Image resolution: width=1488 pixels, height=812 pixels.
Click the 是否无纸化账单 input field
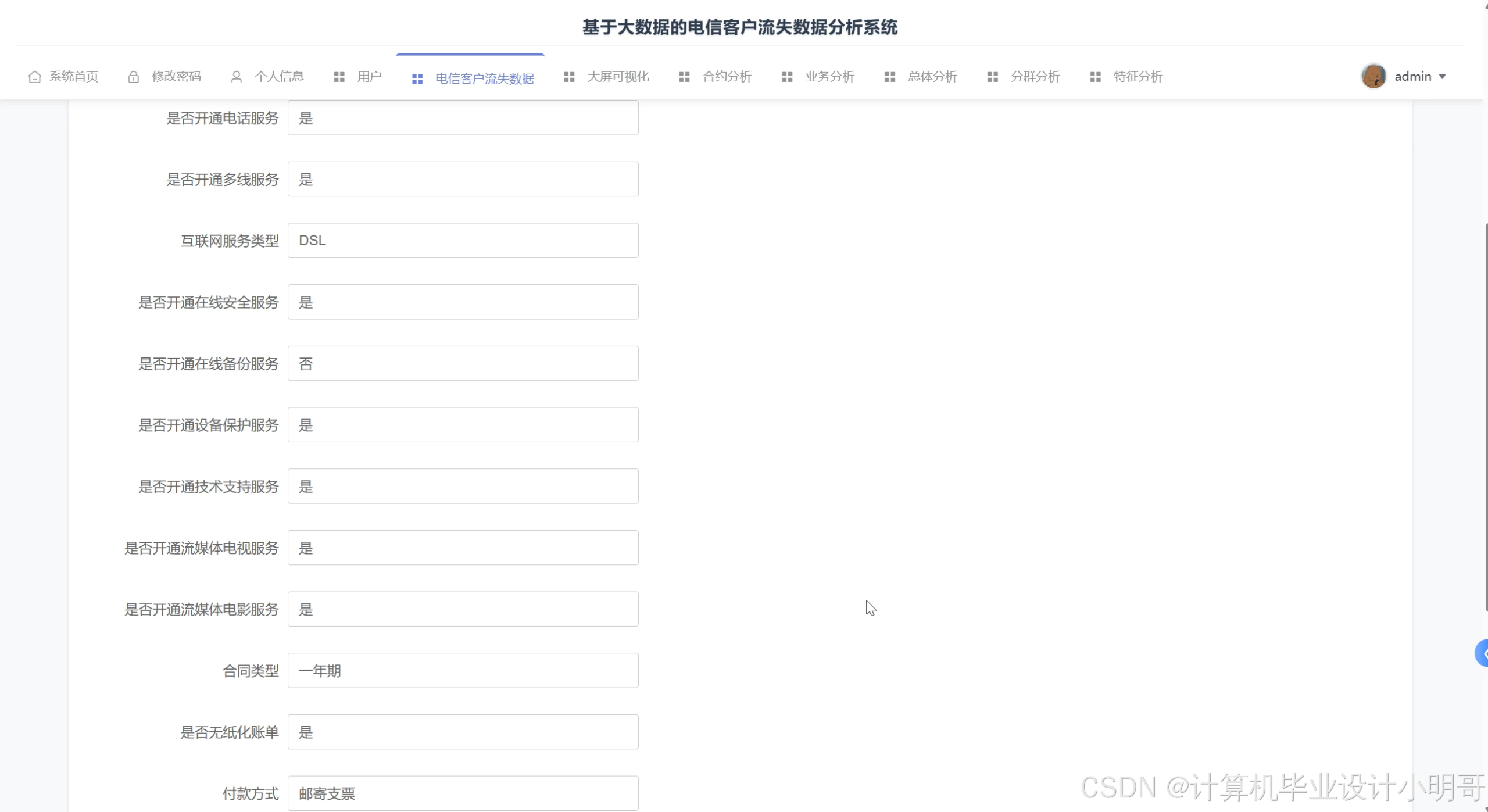click(463, 732)
